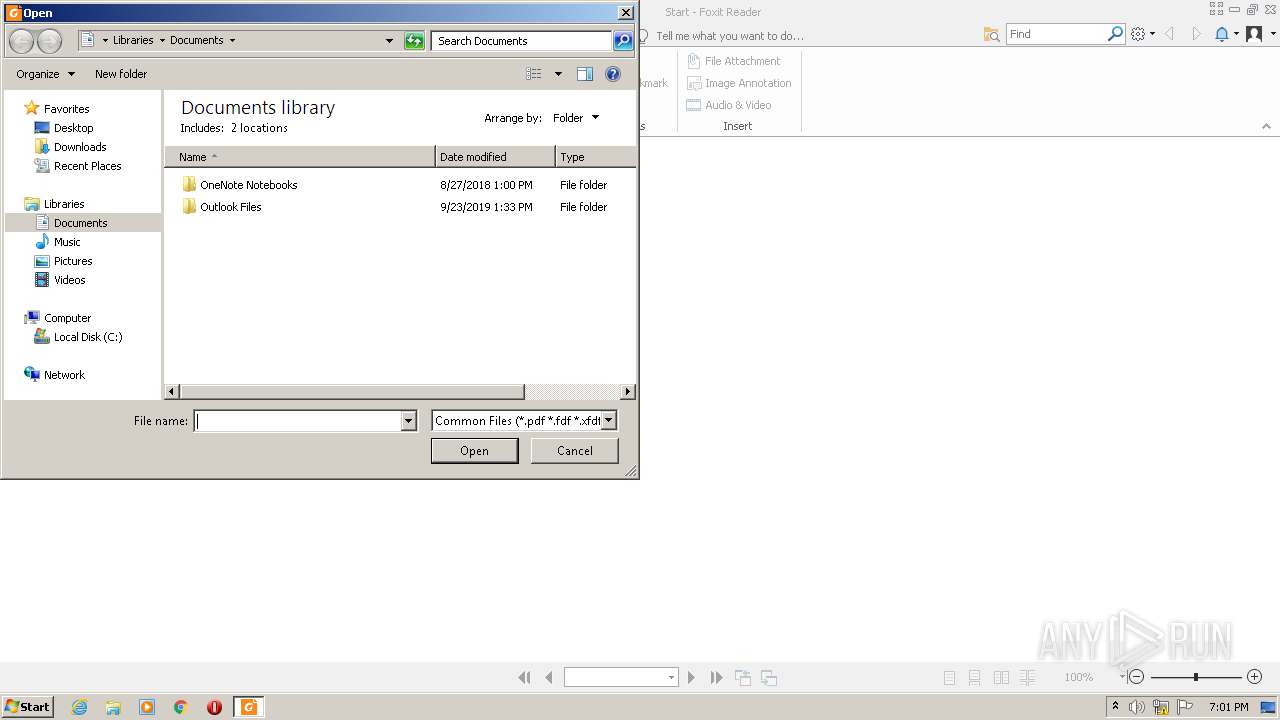This screenshot has height=720, width=1280.
Task: Click the Foxit notification bell
Action: click(x=1221, y=34)
